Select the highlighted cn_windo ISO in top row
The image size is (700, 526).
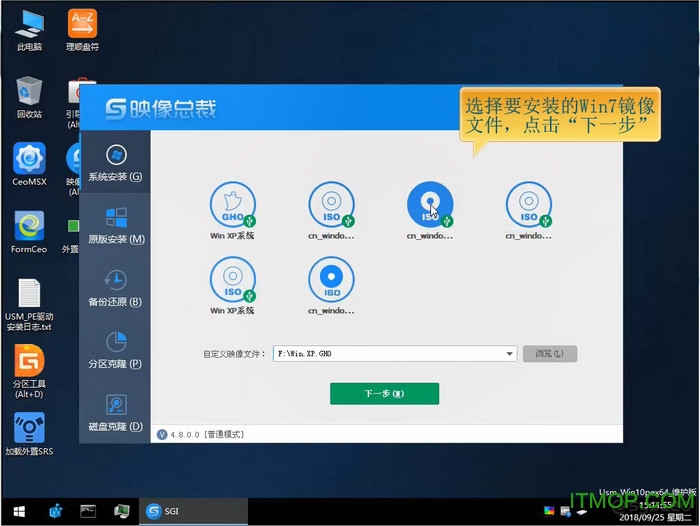click(x=430, y=205)
